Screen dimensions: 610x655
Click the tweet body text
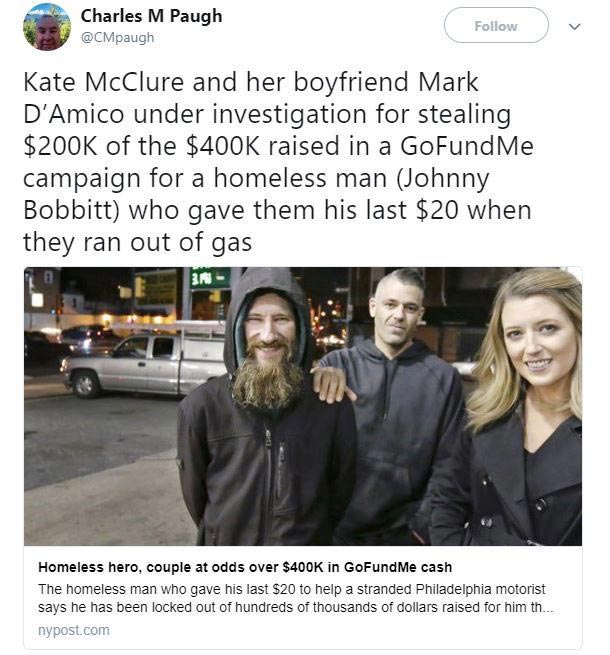(278, 162)
